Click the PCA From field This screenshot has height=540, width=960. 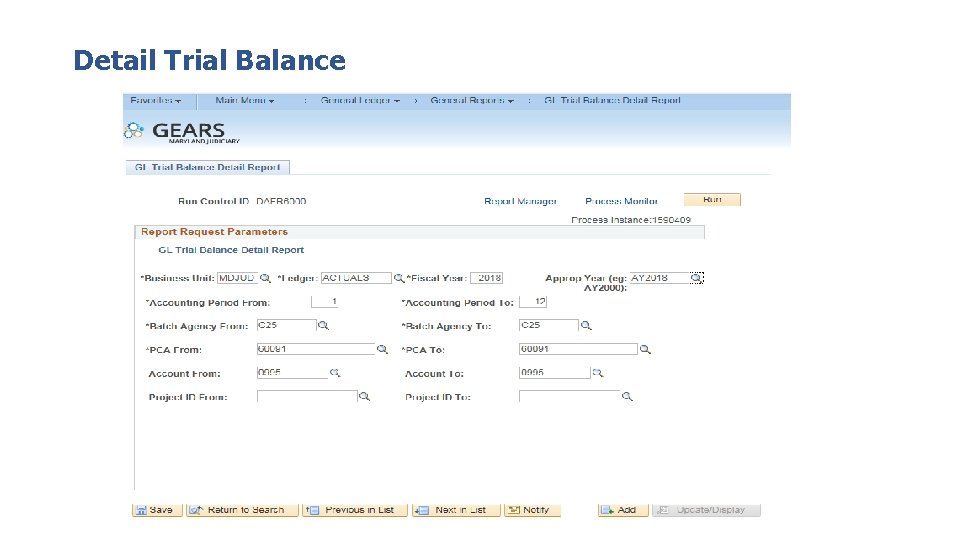(316, 349)
